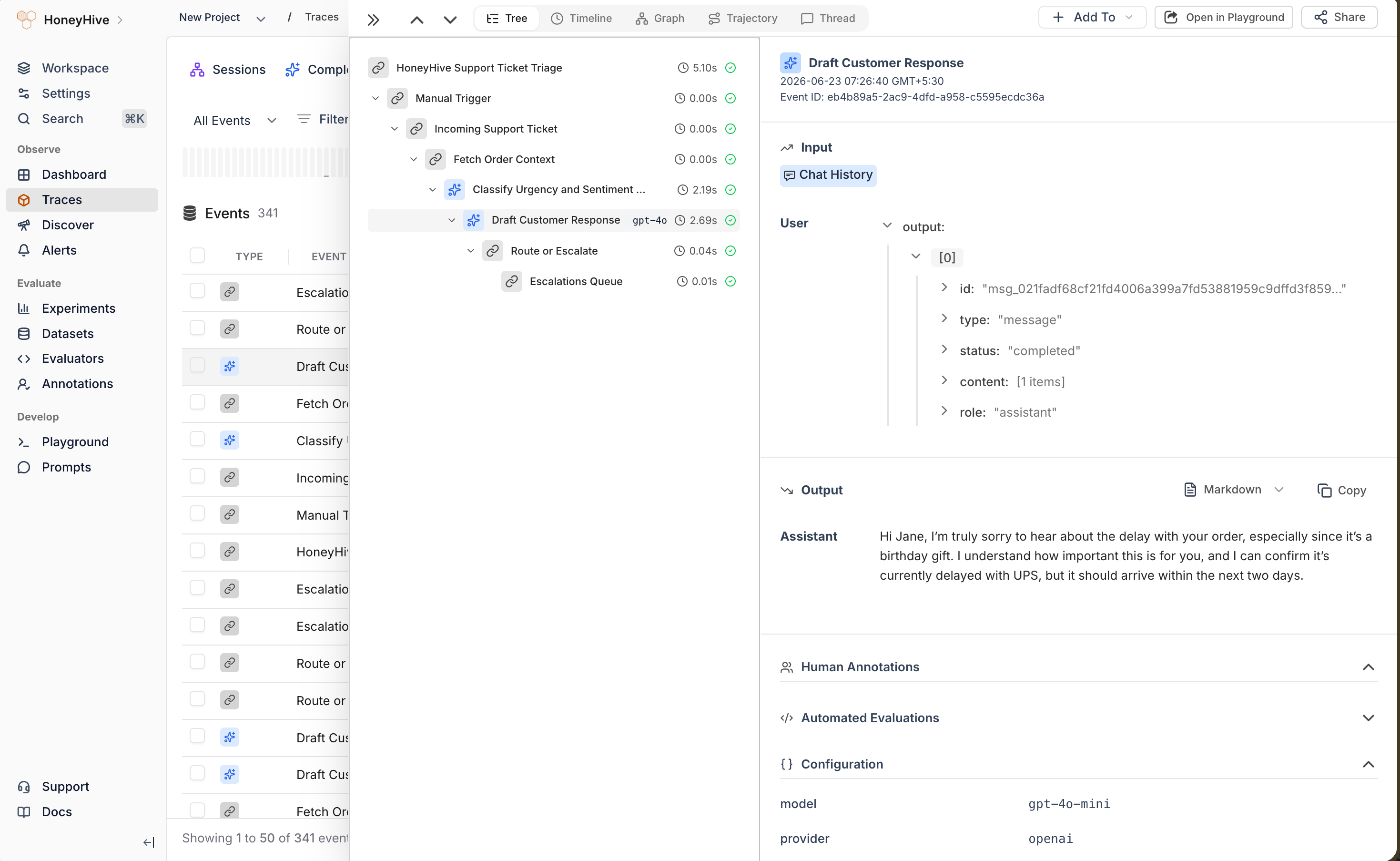1400x861 pixels.
Task: Check the first Route or event row checkbox
Action: click(197, 328)
